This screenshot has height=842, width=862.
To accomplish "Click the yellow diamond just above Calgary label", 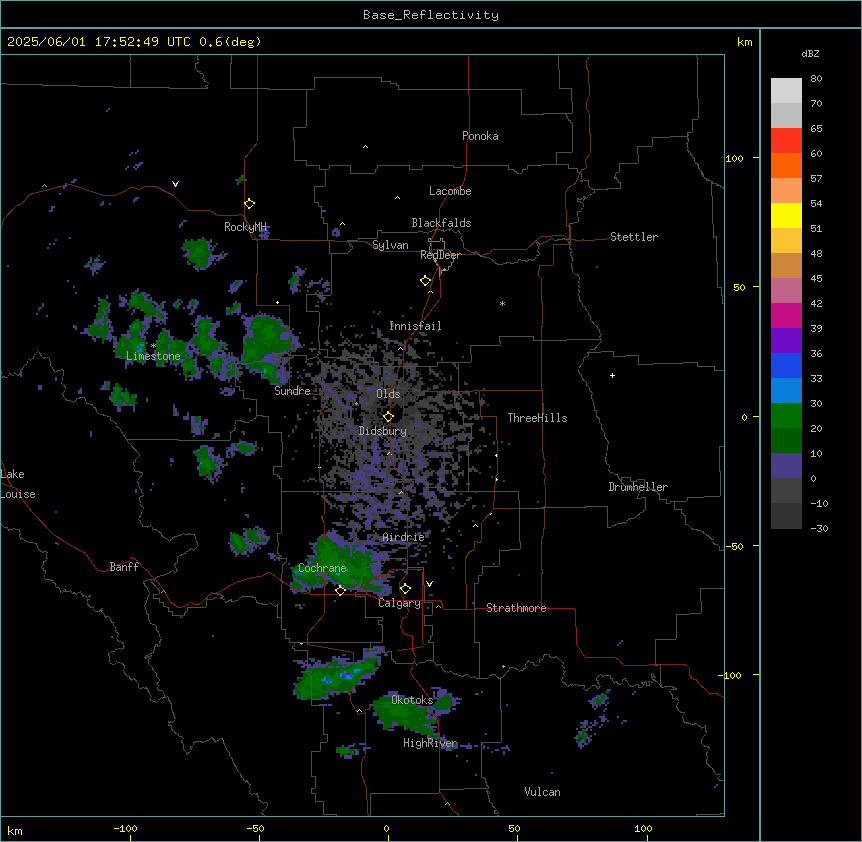I will [405, 589].
